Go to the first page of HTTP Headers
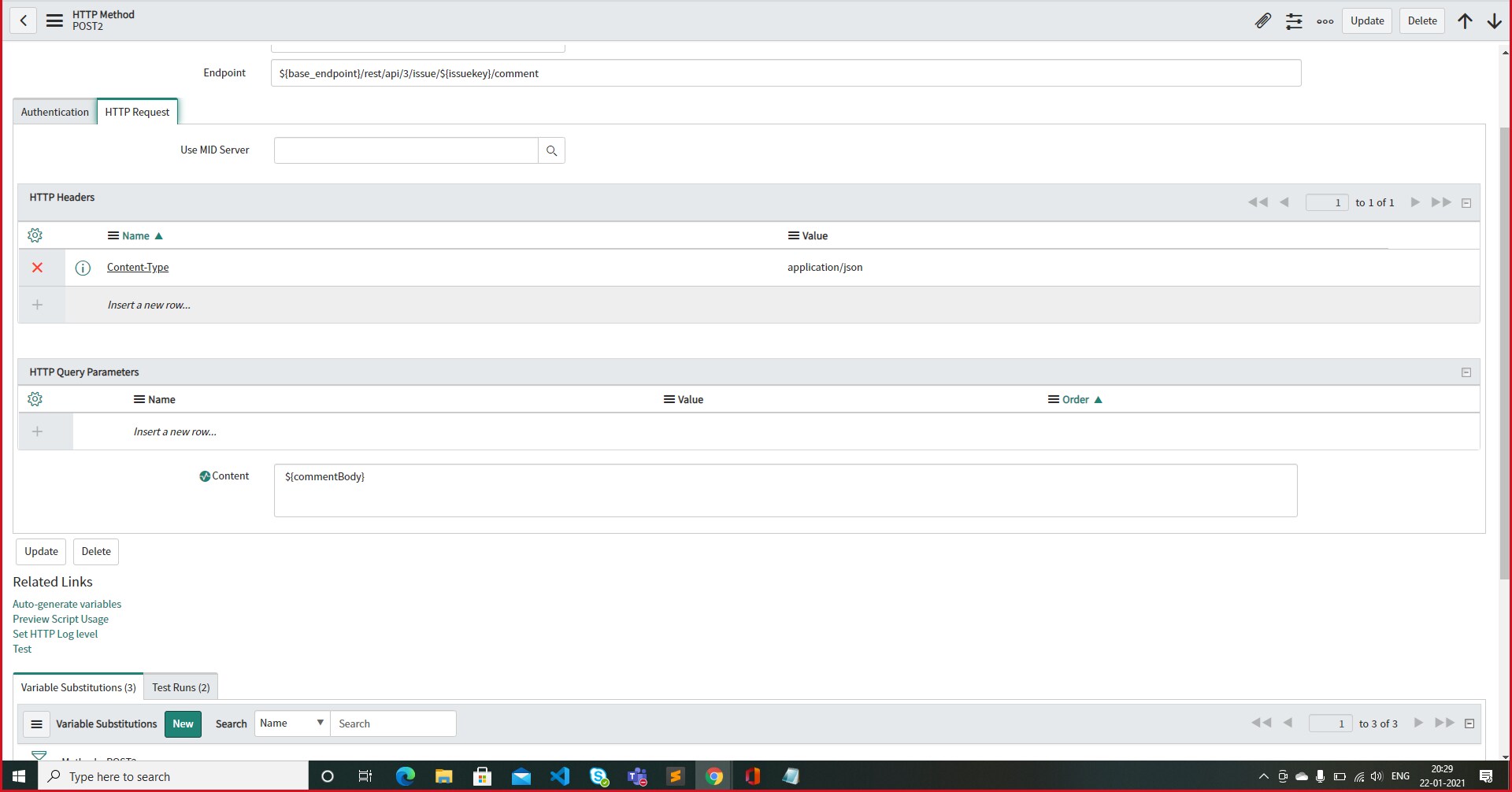Screen dimensions: 1512x792 click(1258, 202)
